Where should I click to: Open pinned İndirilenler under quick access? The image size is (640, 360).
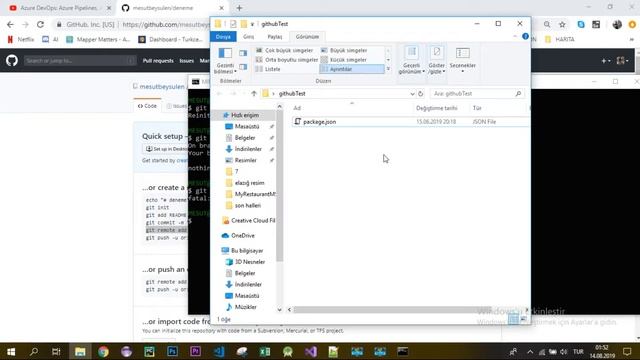click(x=248, y=149)
